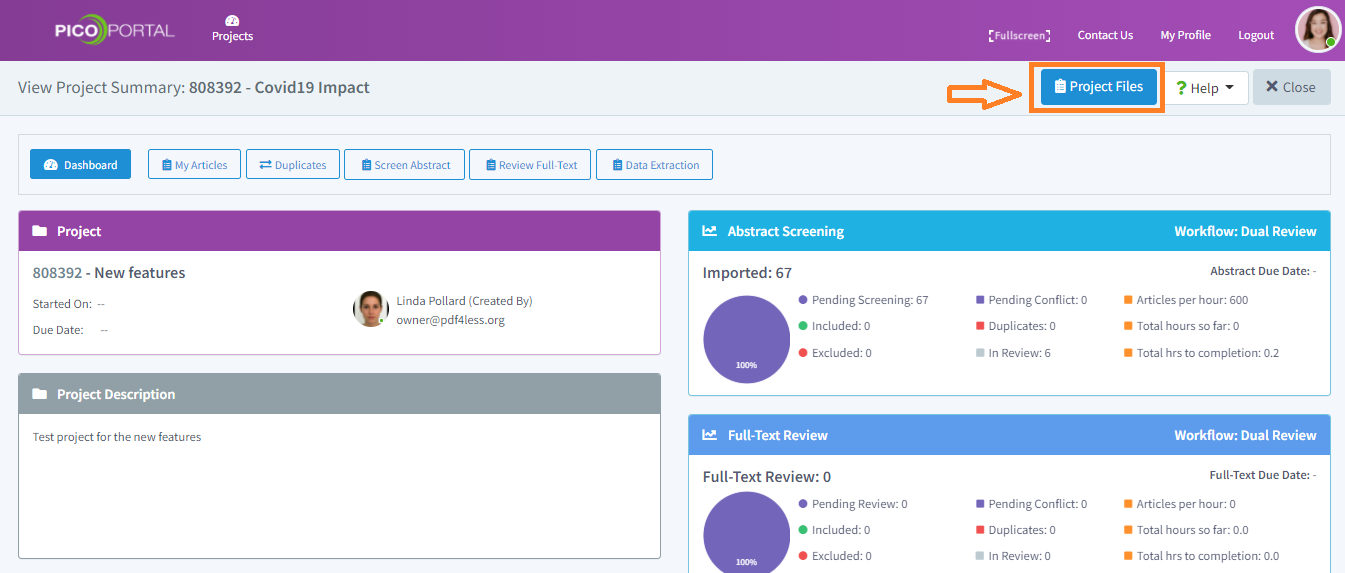Viewport: 1345px width, 573px height.
Task: Select the Dashboard tab
Action: click(x=80, y=165)
